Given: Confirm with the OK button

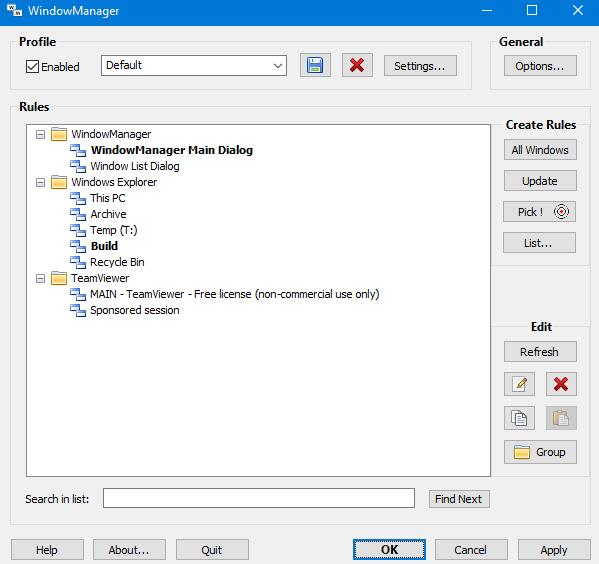Looking at the screenshot, I should tap(389, 549).
